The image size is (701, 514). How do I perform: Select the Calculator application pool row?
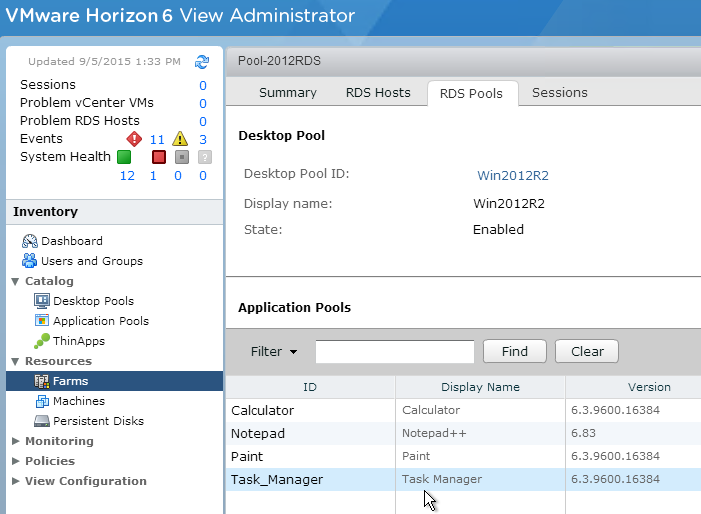coord(463,410)
